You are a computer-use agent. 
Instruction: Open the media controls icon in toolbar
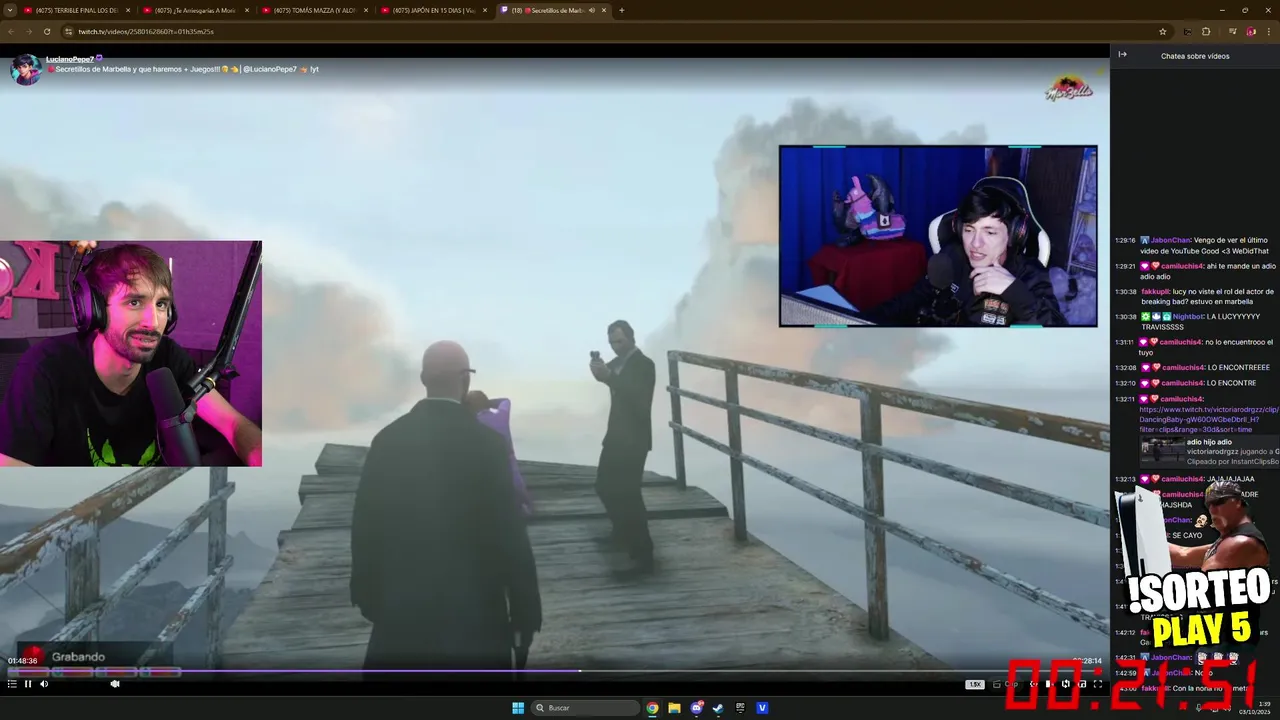pos(1232,31)
